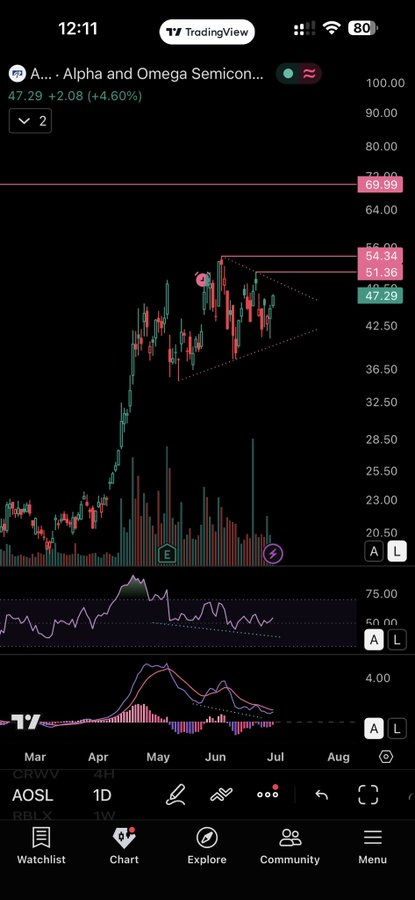Screen dimensions: 415x900
Task: Open the indicators chart-lines icon
Action: coord(221,795)
